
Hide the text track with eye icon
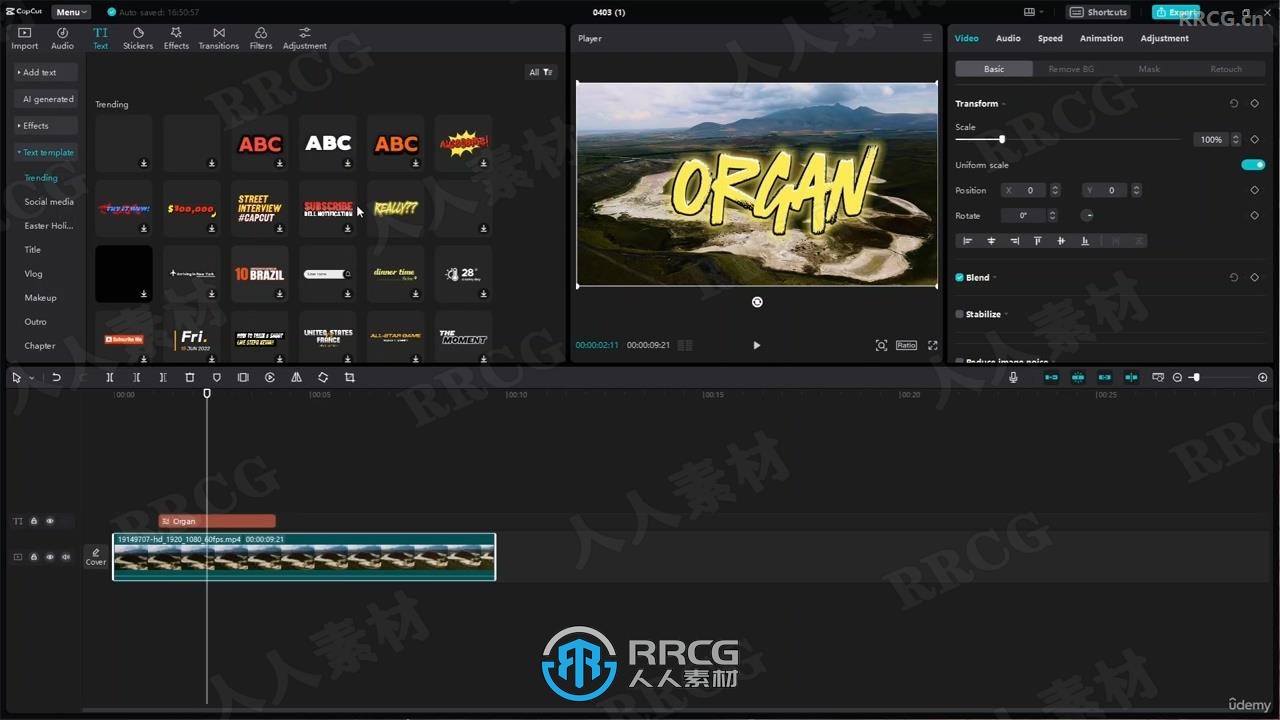coord(50,521)
